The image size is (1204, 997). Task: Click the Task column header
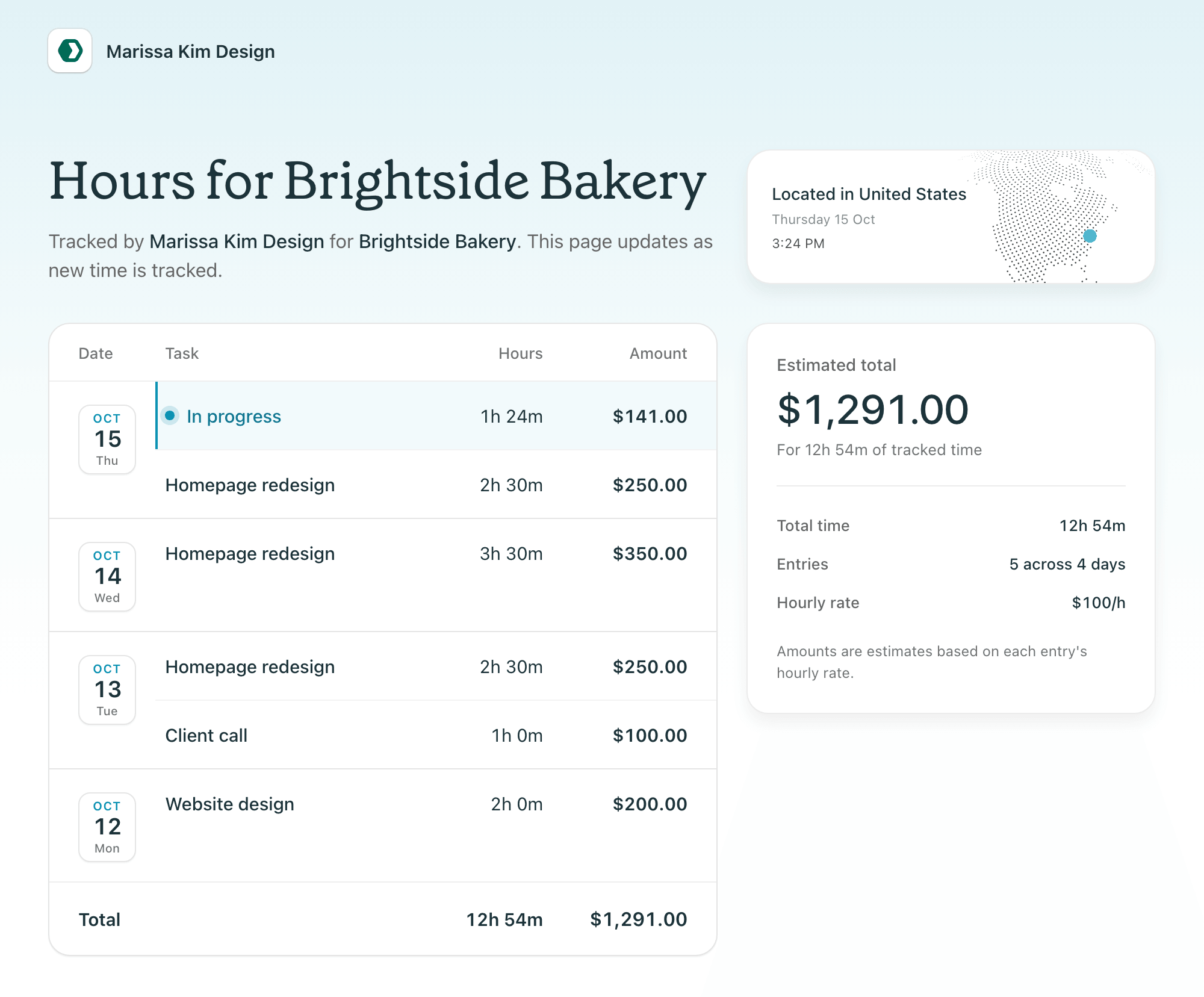[182, 353]
